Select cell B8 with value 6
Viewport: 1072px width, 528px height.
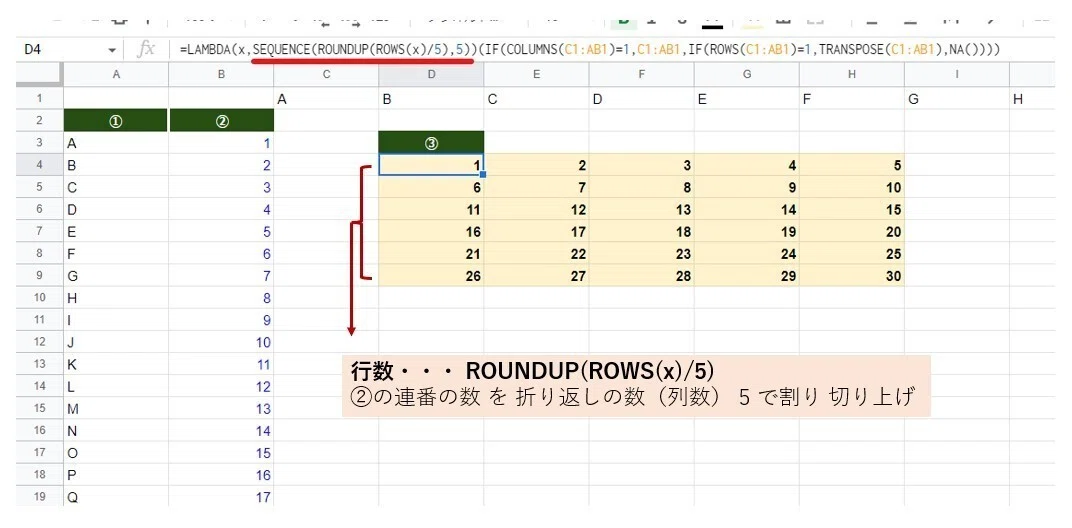(222, 254)
